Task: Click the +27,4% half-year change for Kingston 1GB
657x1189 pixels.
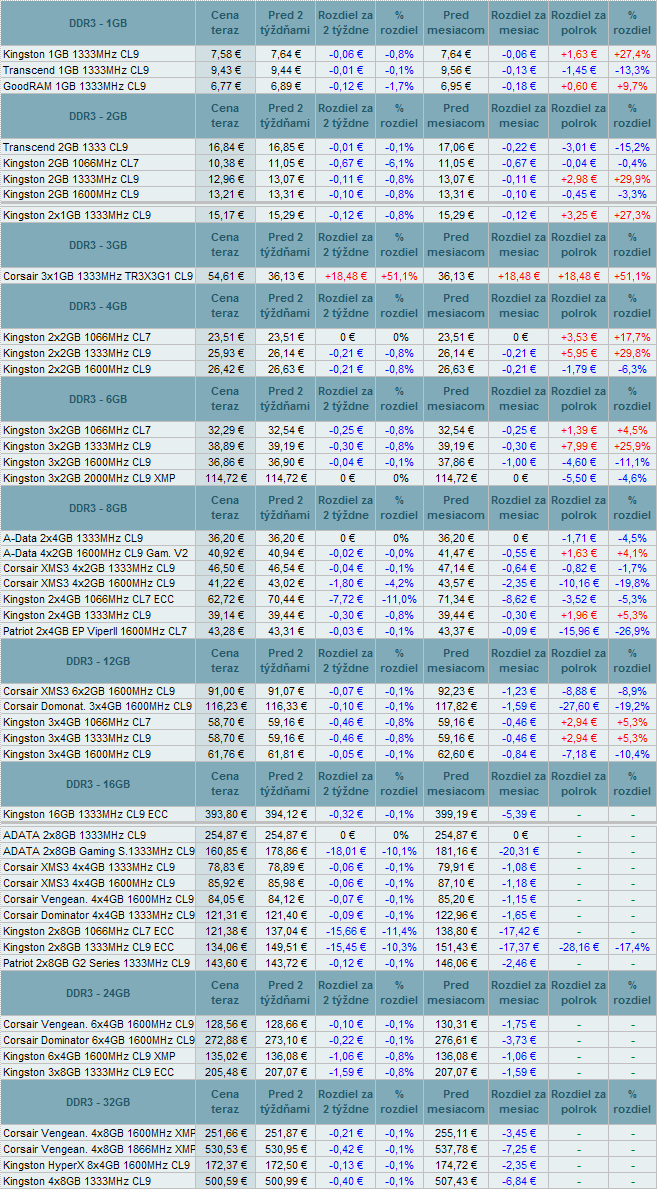Action: [633, 55]
